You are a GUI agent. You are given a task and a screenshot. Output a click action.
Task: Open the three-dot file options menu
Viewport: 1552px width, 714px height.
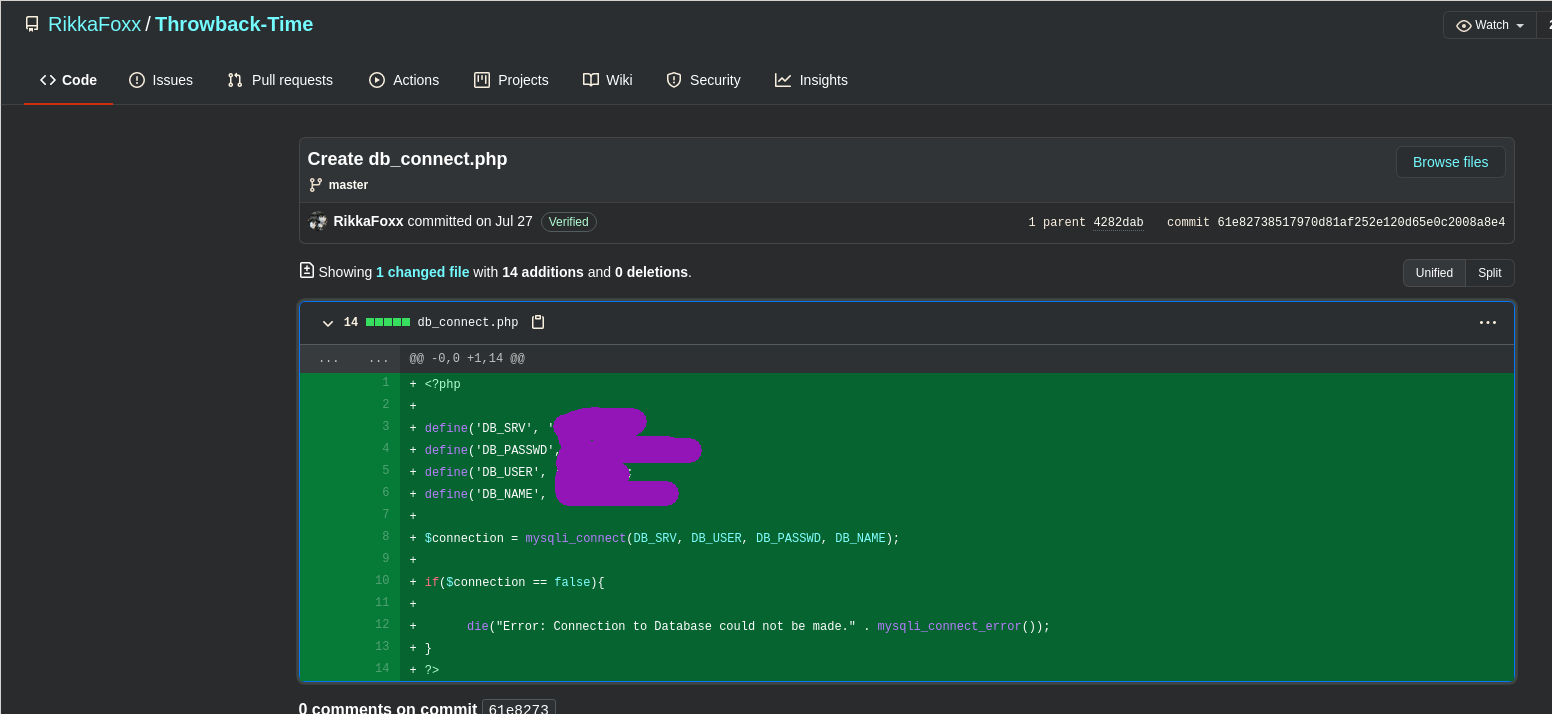pyautogui.click(x=1487, y=322)
